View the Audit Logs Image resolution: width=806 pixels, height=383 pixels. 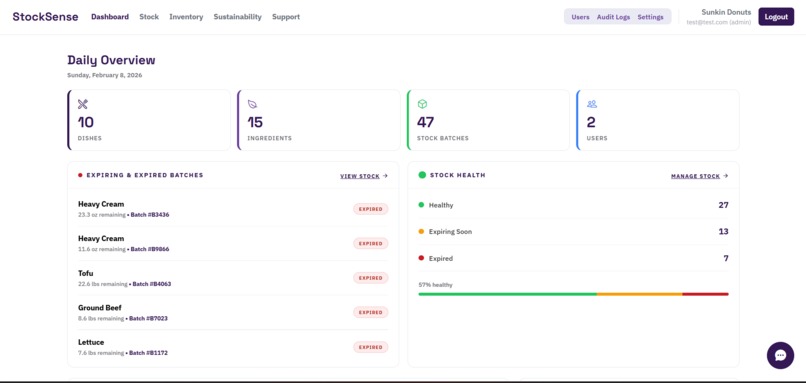[613, 17]
